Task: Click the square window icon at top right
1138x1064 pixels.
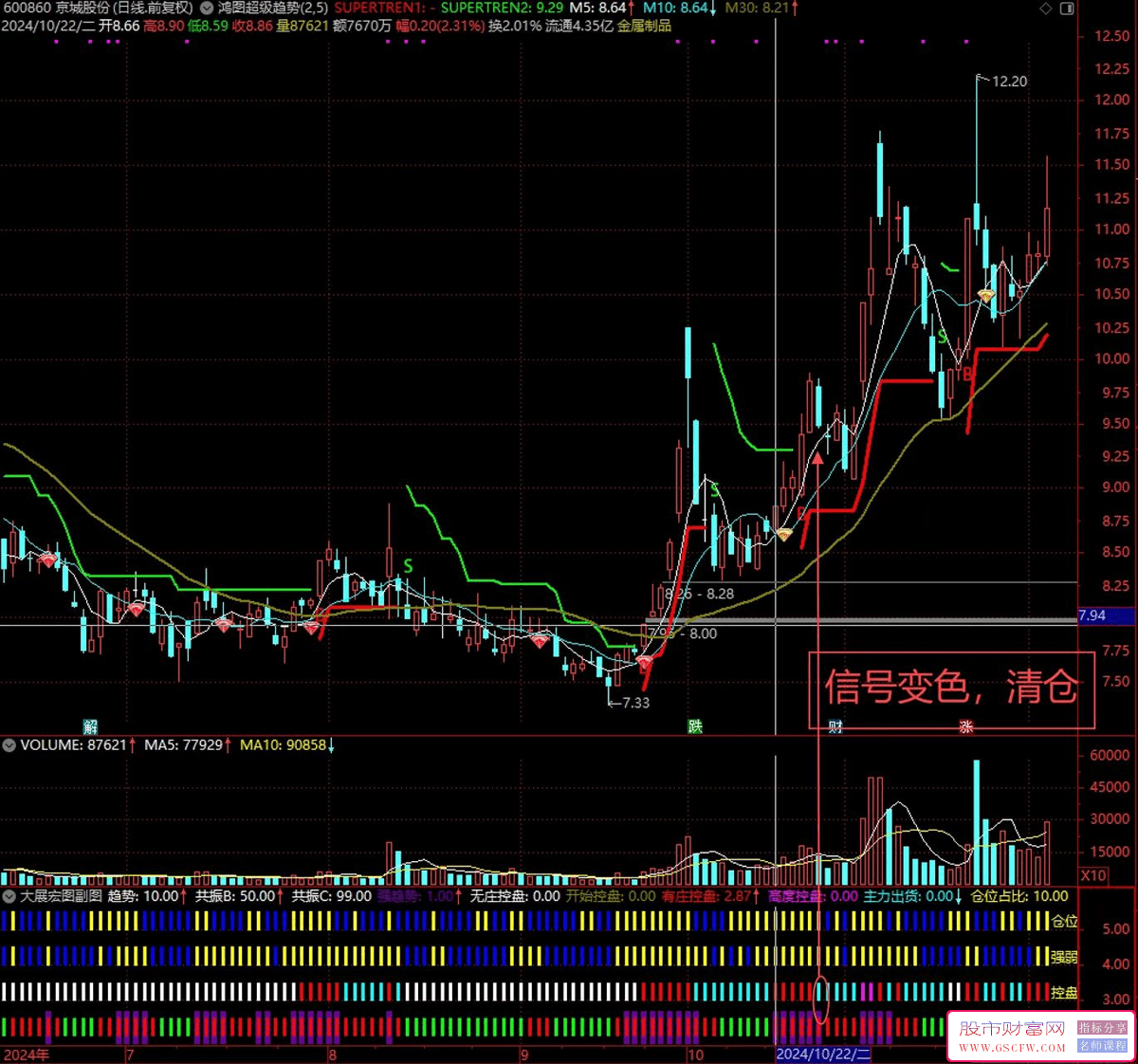Action: tap(1067, 9)
